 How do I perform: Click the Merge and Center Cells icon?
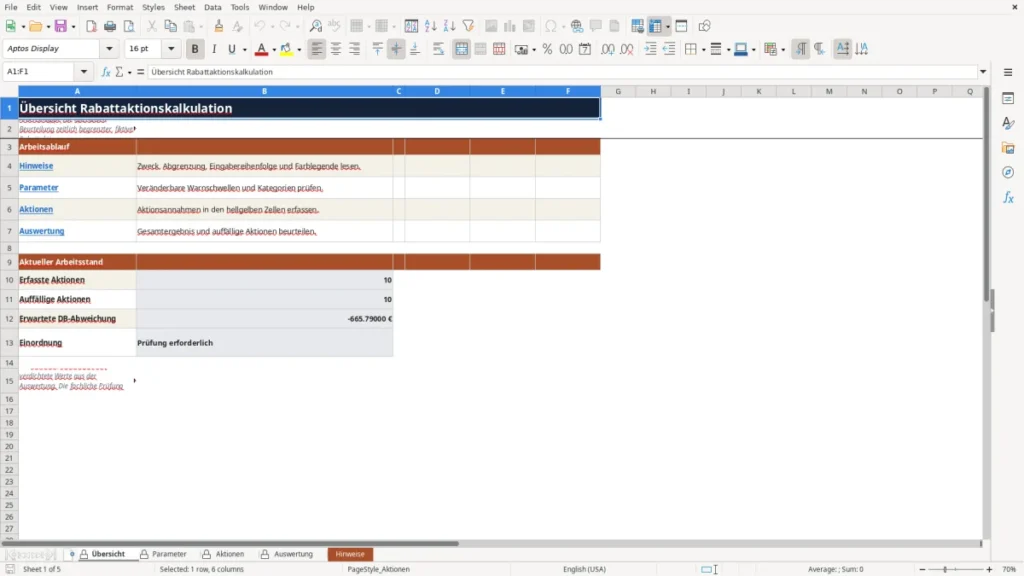coord(461,49)
